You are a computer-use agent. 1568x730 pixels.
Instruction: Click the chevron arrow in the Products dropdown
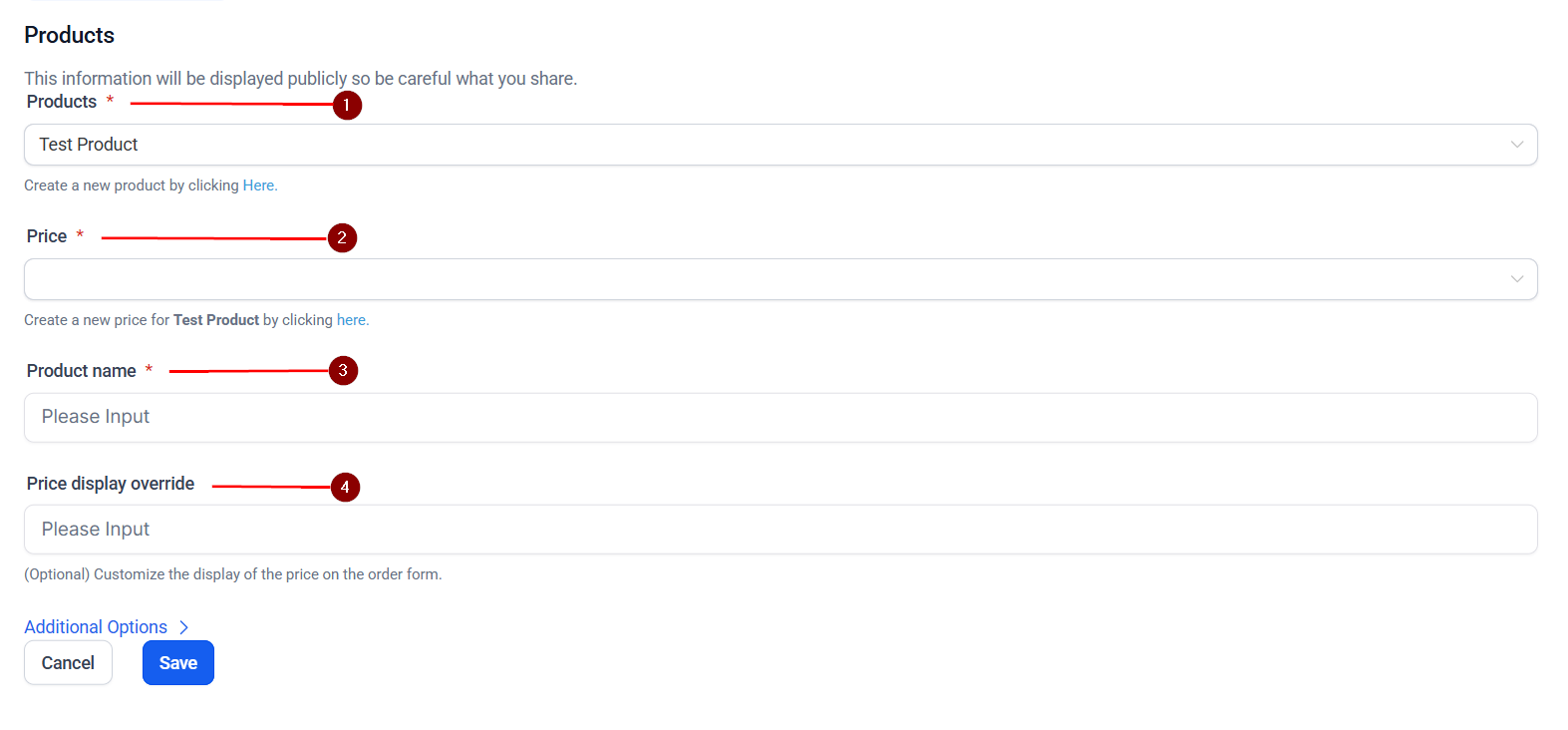click(1516, 145)
